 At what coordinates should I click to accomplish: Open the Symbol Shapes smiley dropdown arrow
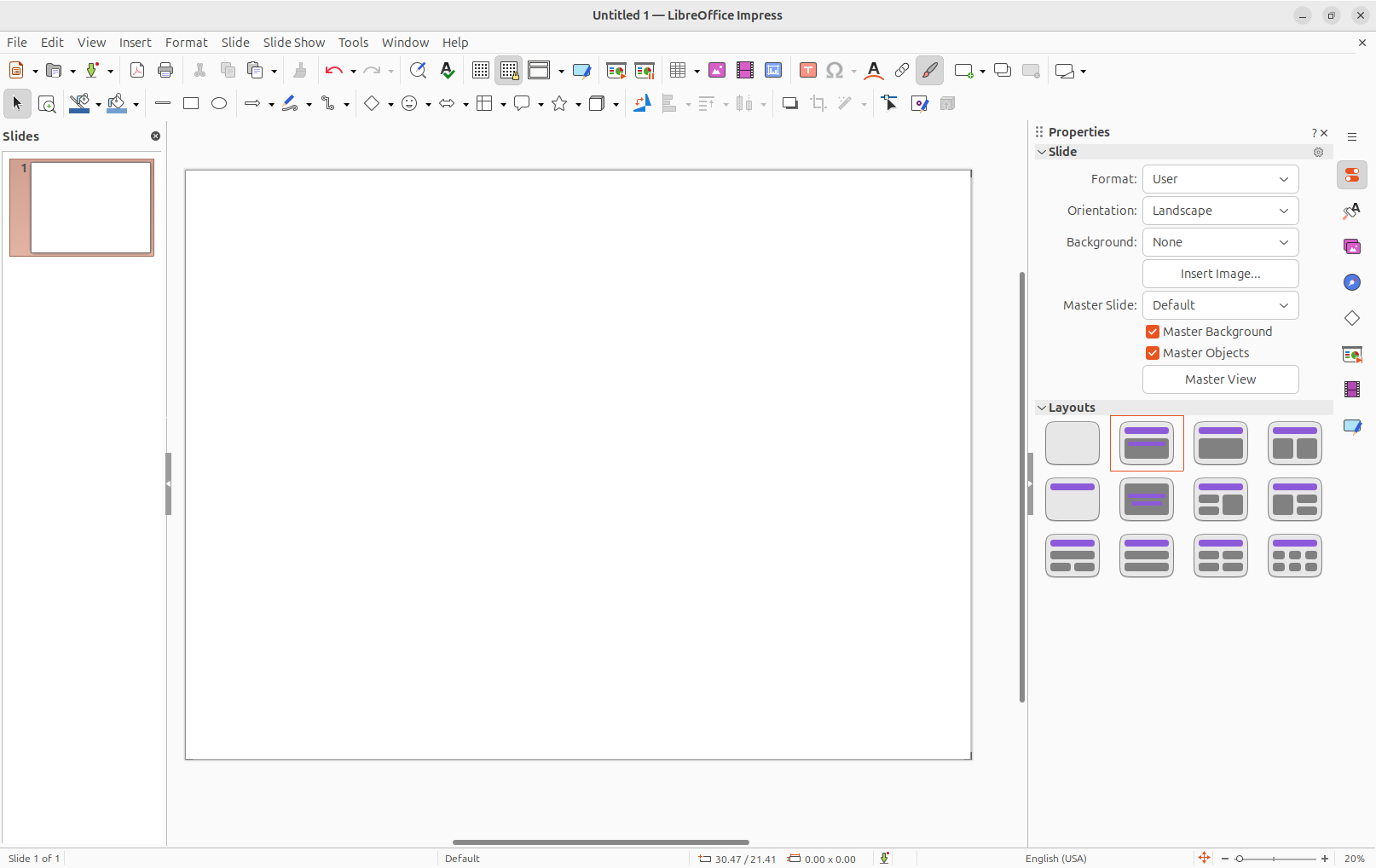point(428,104)
